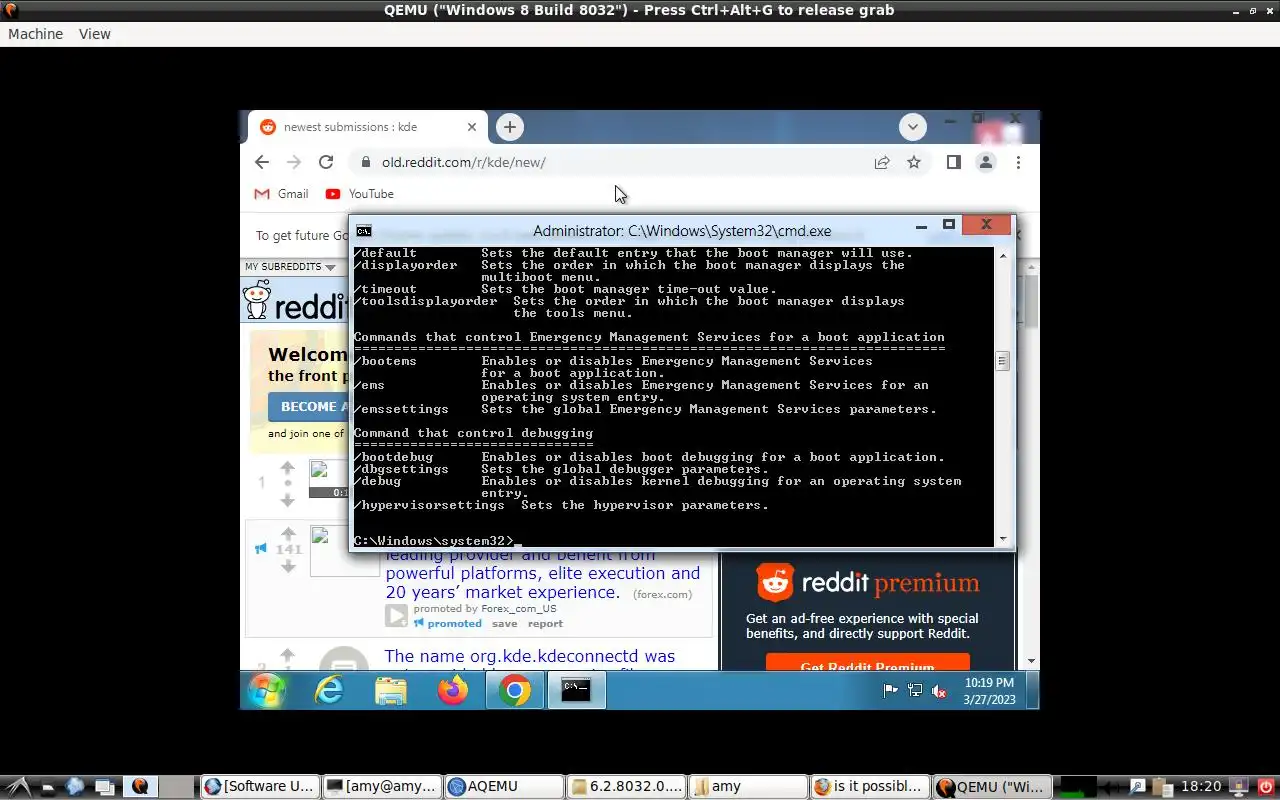Switch to the AQEMU host task

(x=504, y=786)
